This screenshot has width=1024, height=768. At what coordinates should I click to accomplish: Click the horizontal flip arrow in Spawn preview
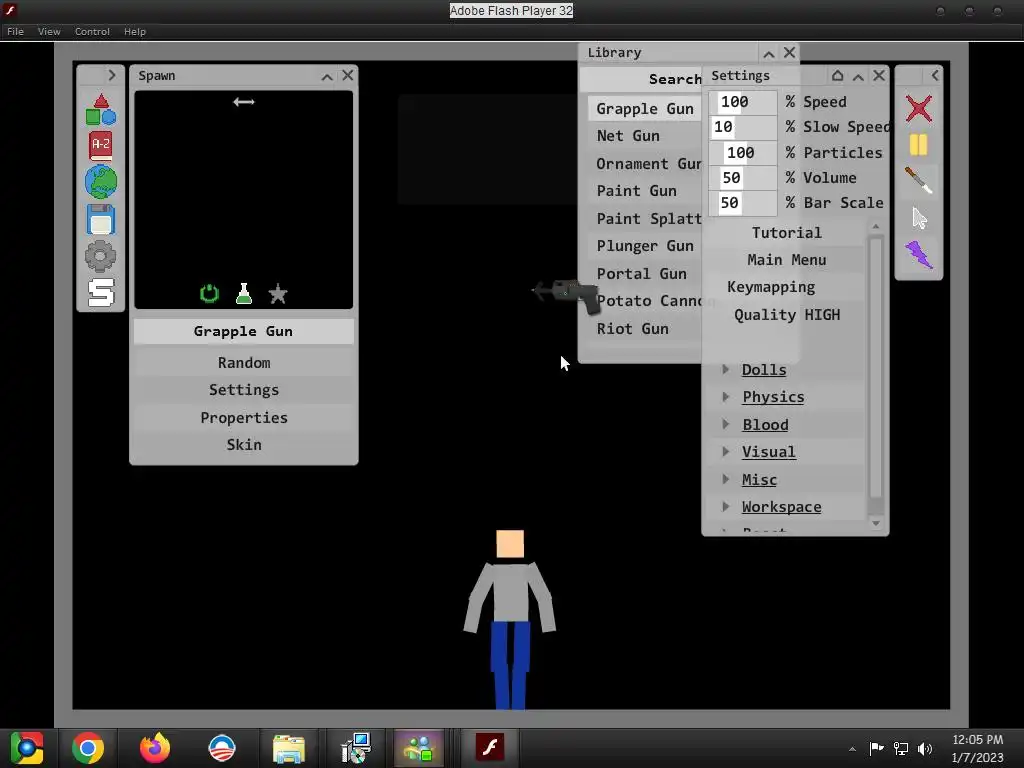(x=244, y=102)
